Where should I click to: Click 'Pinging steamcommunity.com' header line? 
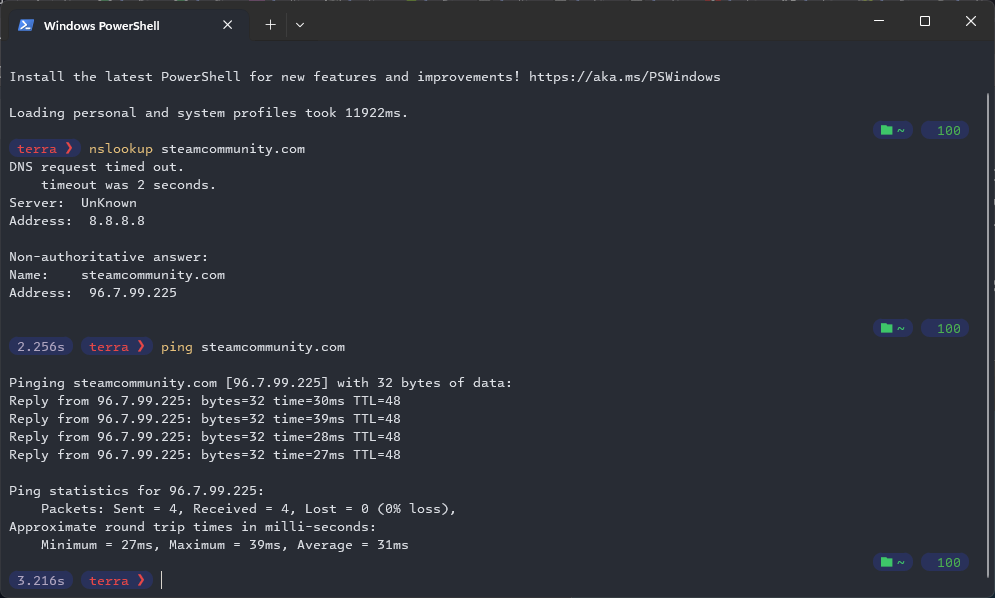click(x=260, y=383)
